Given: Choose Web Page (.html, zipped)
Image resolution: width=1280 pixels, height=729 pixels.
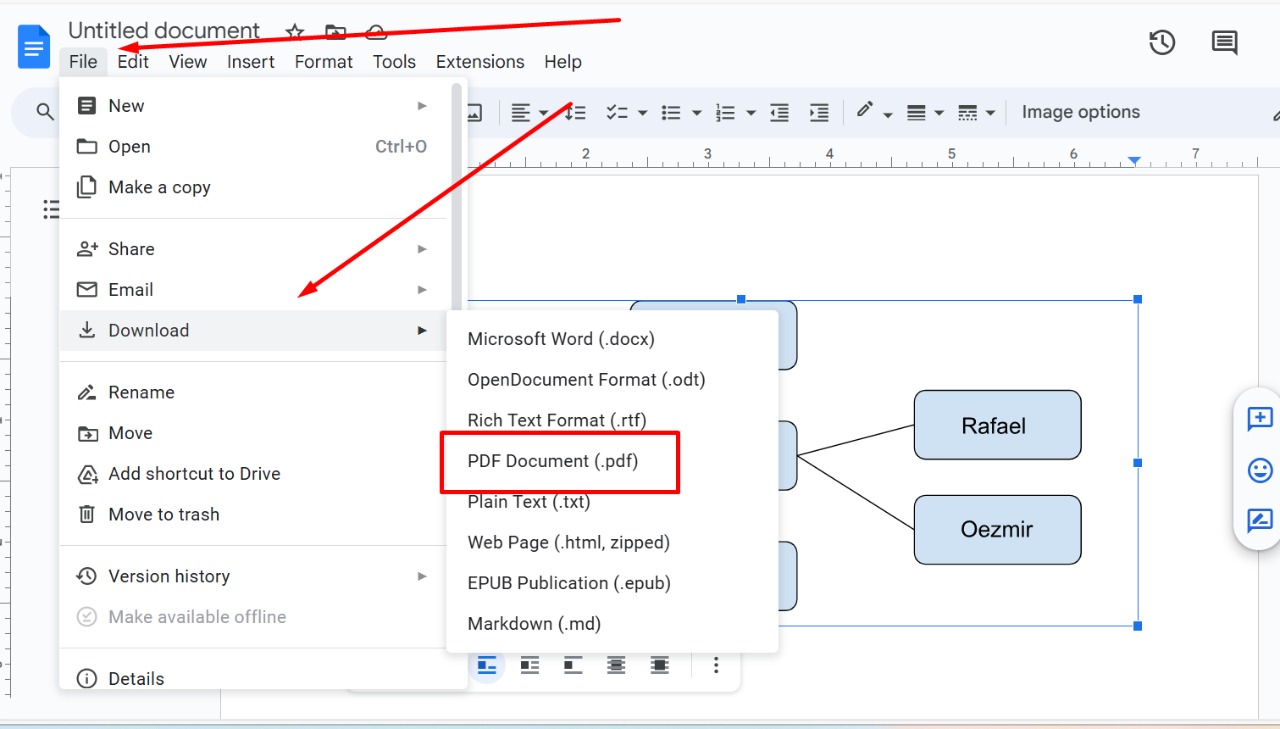Looking at the screenshot, I should (612, 542).
